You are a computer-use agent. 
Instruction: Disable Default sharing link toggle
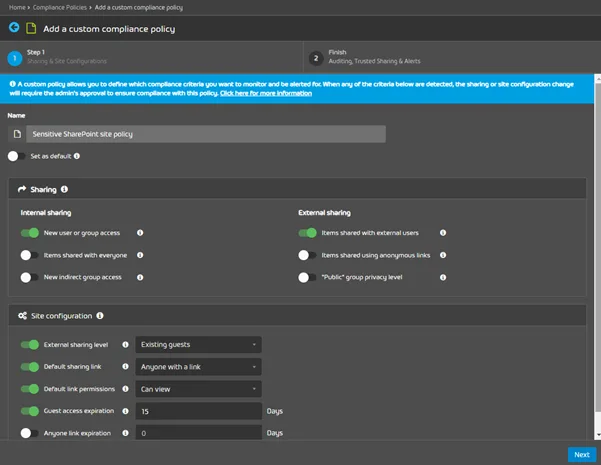(30, 366)
